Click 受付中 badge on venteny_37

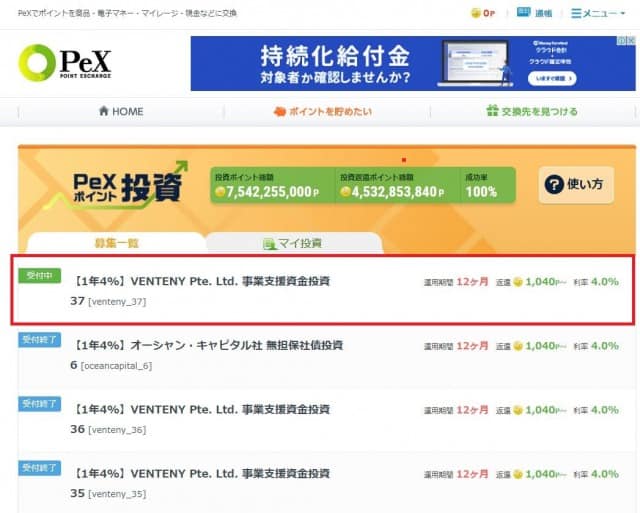point(40,275)
